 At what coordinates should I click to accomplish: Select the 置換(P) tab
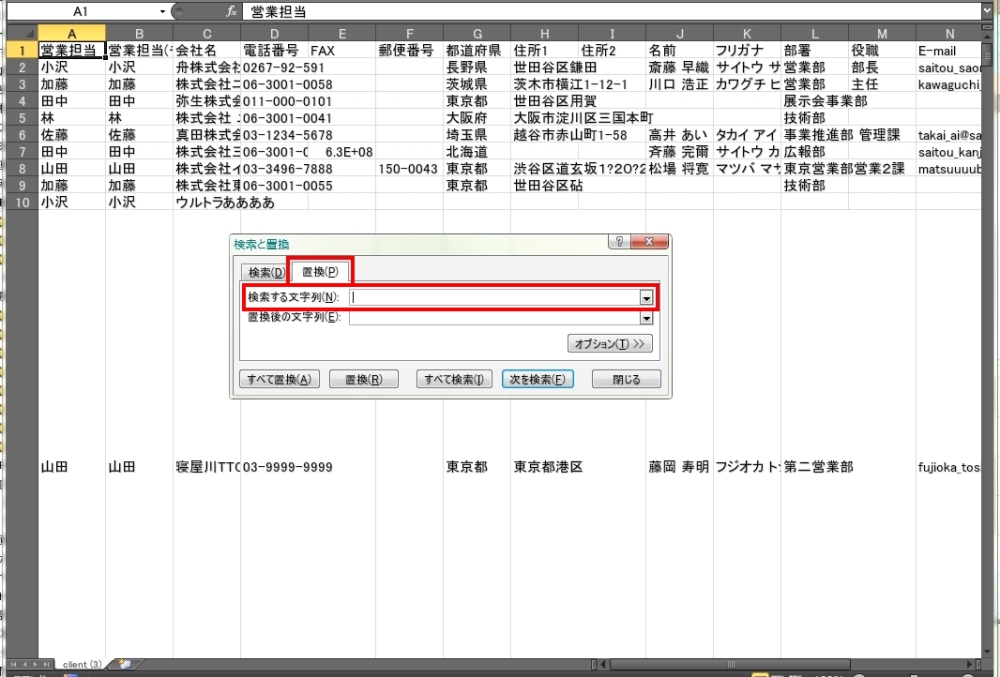pyautogui.click(x=320, y=272)
